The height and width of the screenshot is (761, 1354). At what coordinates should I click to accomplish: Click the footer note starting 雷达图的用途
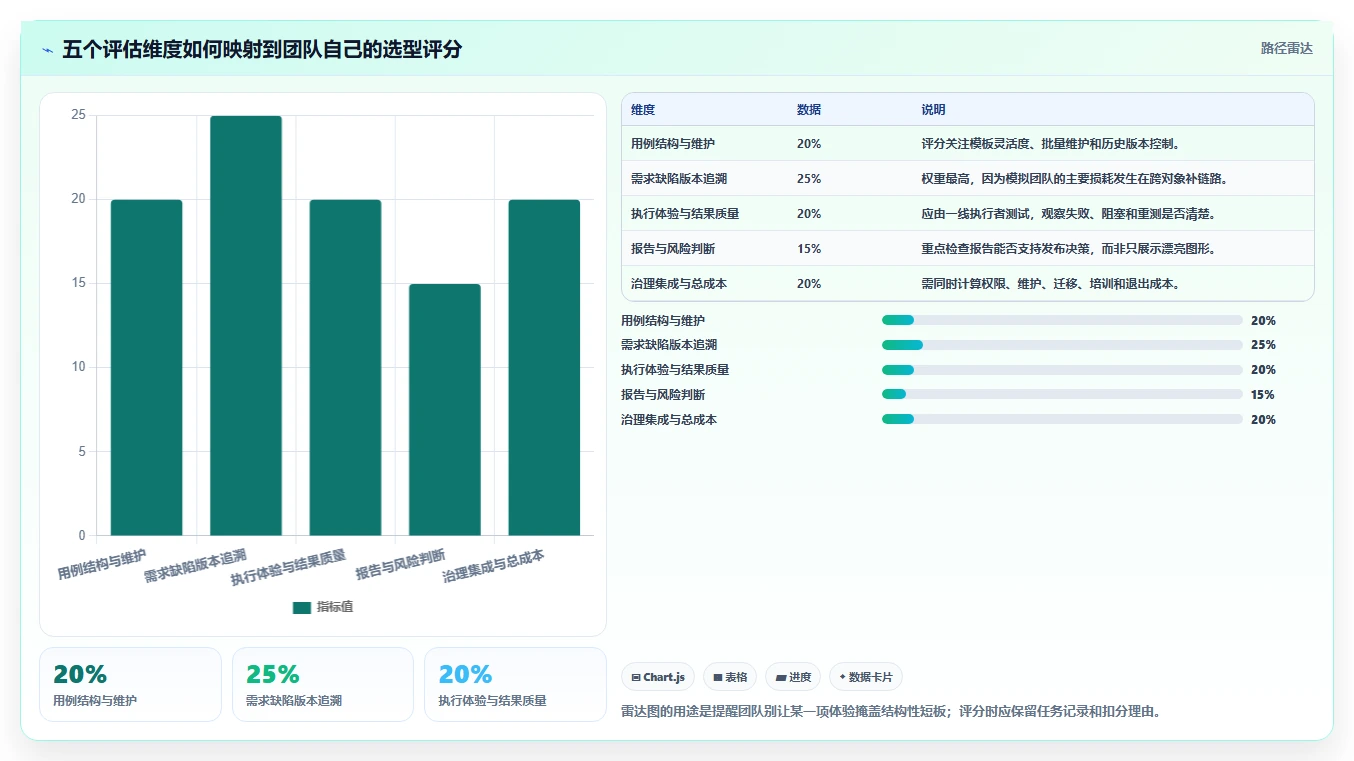(891, 712)
